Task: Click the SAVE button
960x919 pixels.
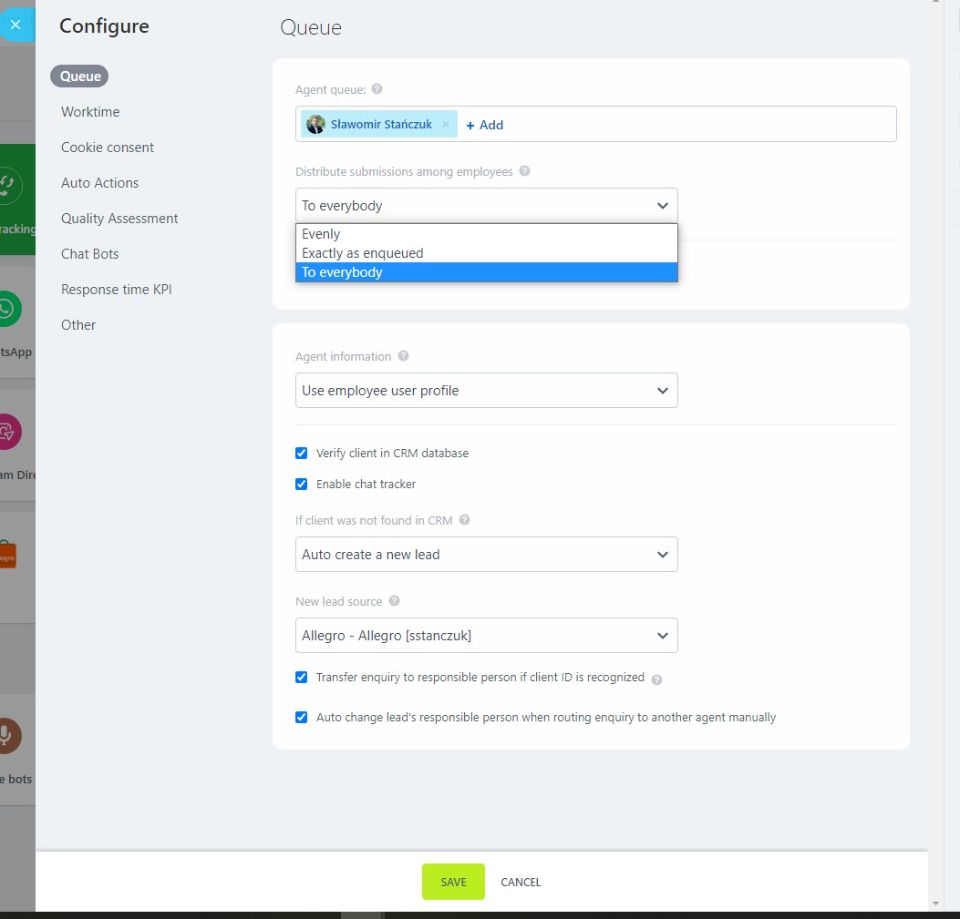Action: point(452,882)
